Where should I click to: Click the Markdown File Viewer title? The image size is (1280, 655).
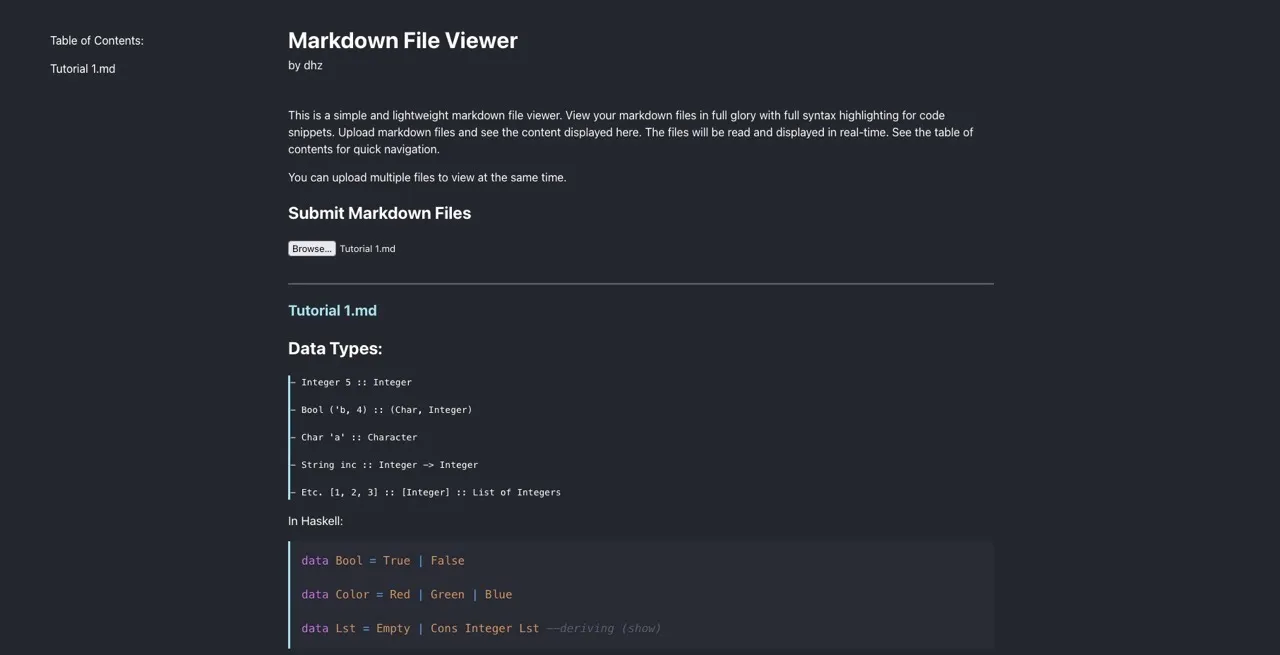point(402,41)
